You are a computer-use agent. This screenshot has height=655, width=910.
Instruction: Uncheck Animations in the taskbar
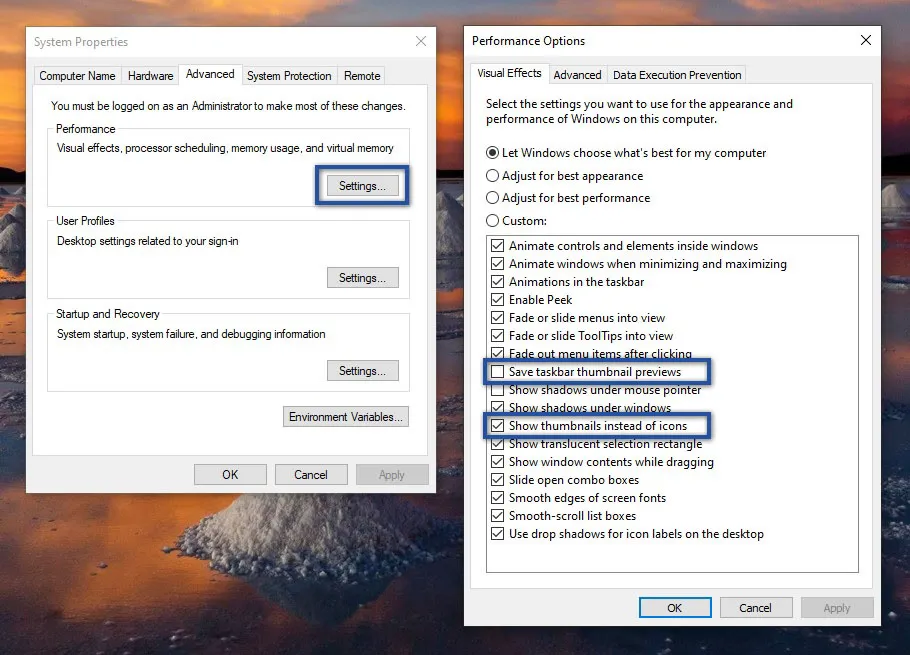497,282
